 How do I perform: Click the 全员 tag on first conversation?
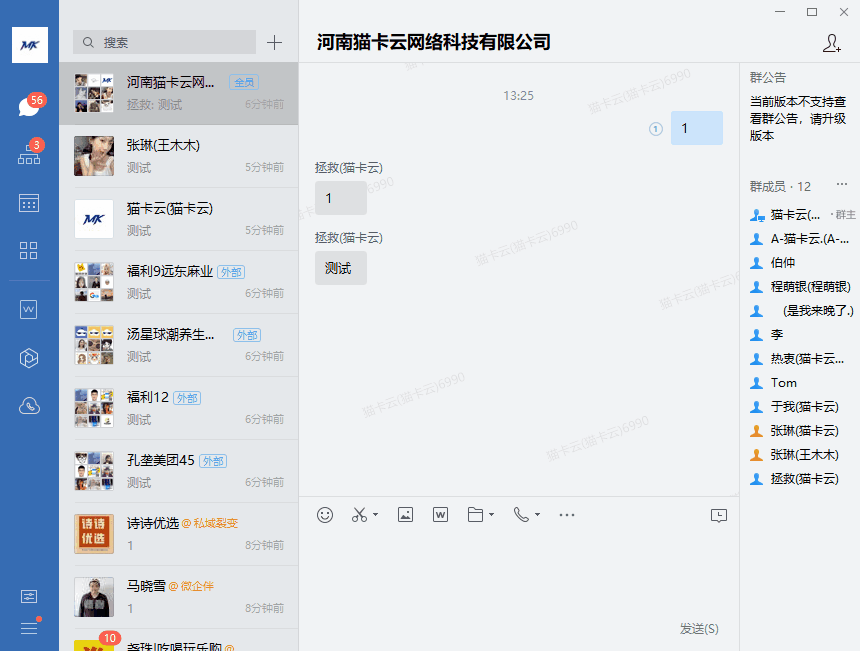244,82
